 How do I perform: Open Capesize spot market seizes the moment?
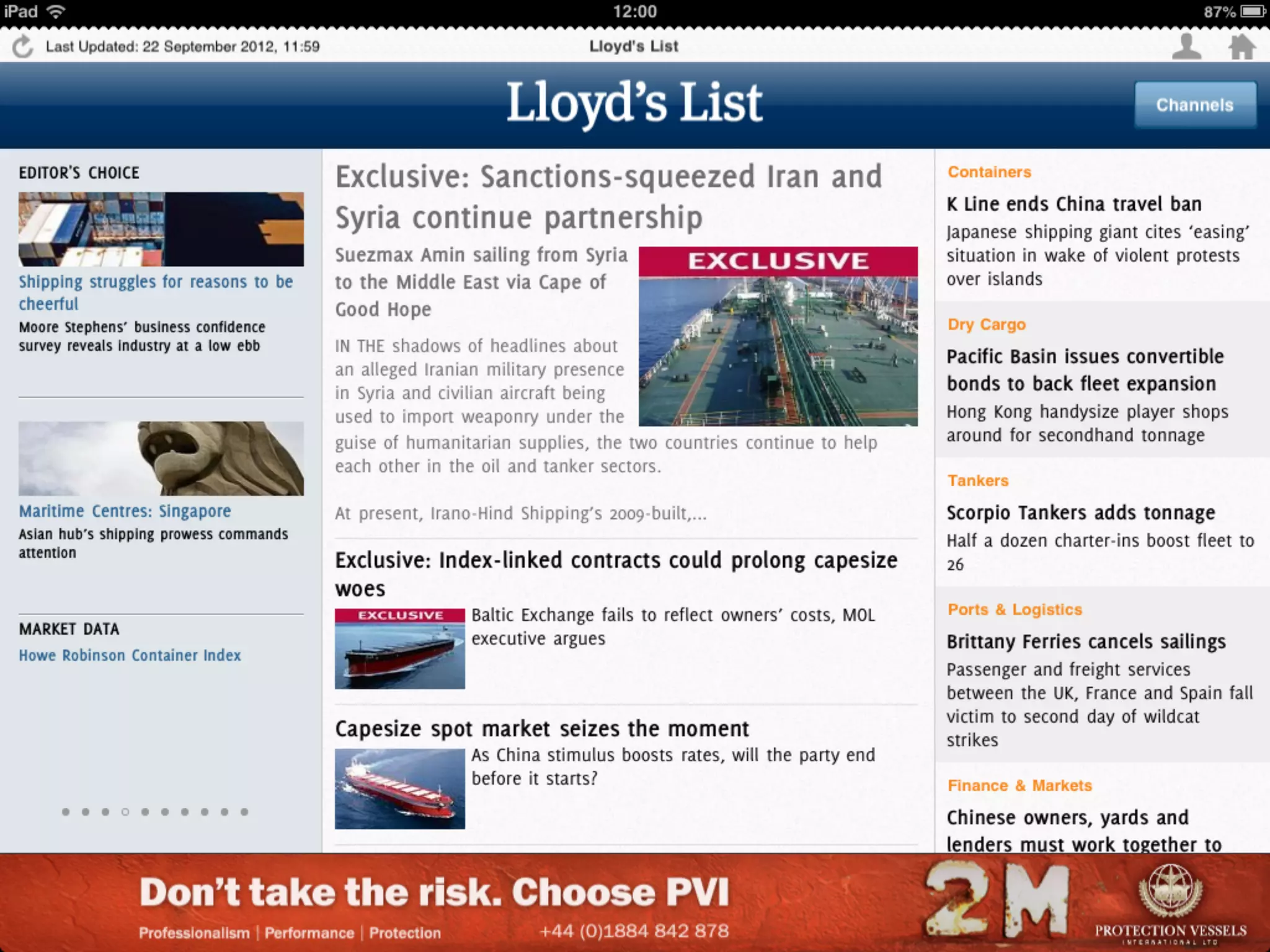[x=542, y=729]
